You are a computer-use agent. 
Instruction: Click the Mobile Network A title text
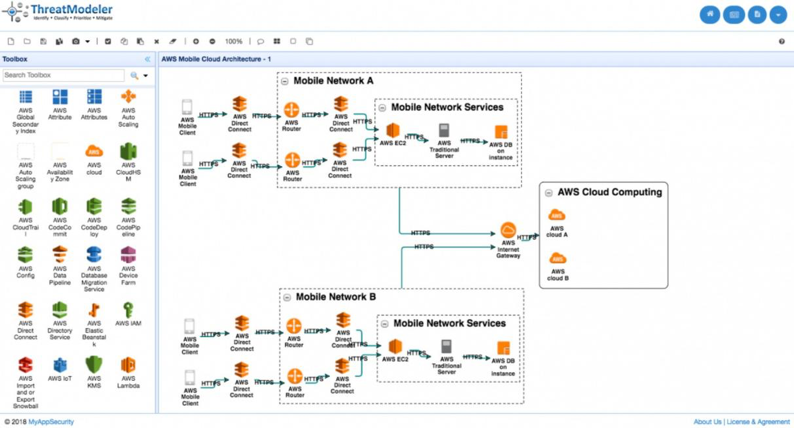click(x=333, y=81)
